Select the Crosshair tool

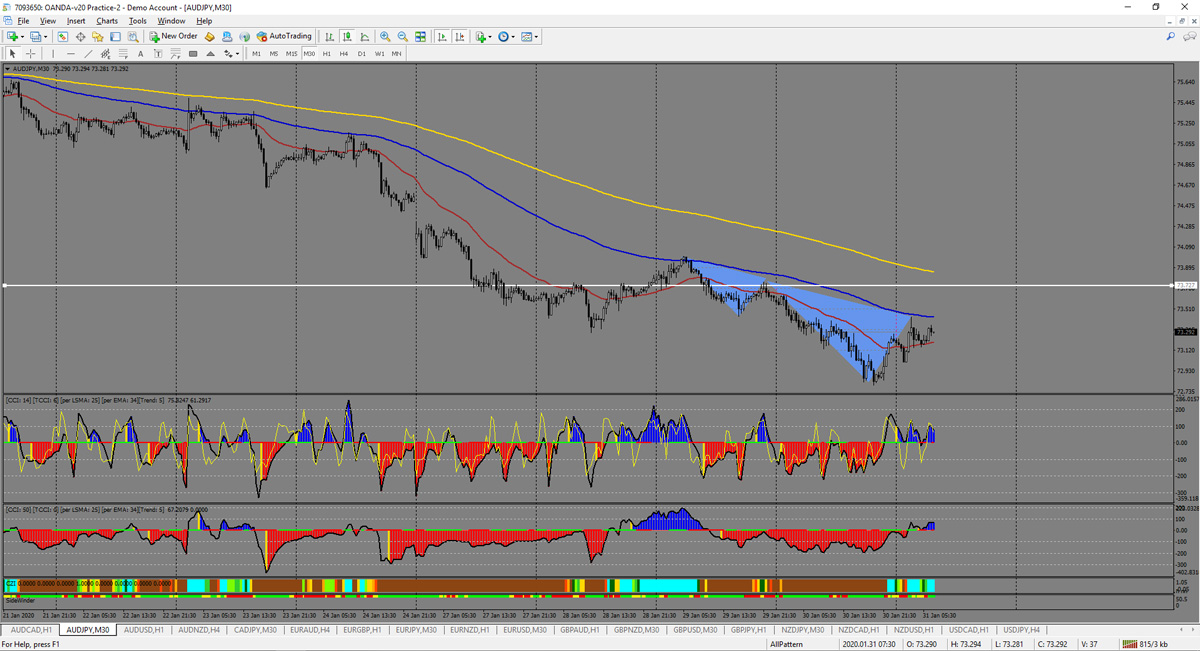coord(31,54)
